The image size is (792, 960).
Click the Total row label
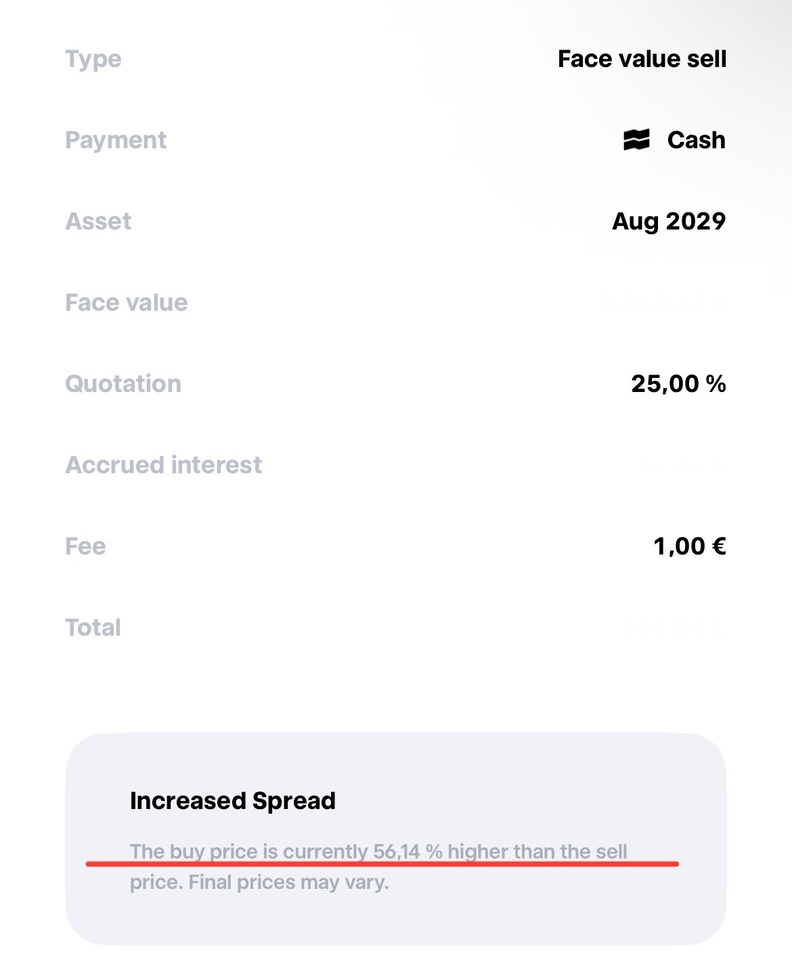(93, 627)
